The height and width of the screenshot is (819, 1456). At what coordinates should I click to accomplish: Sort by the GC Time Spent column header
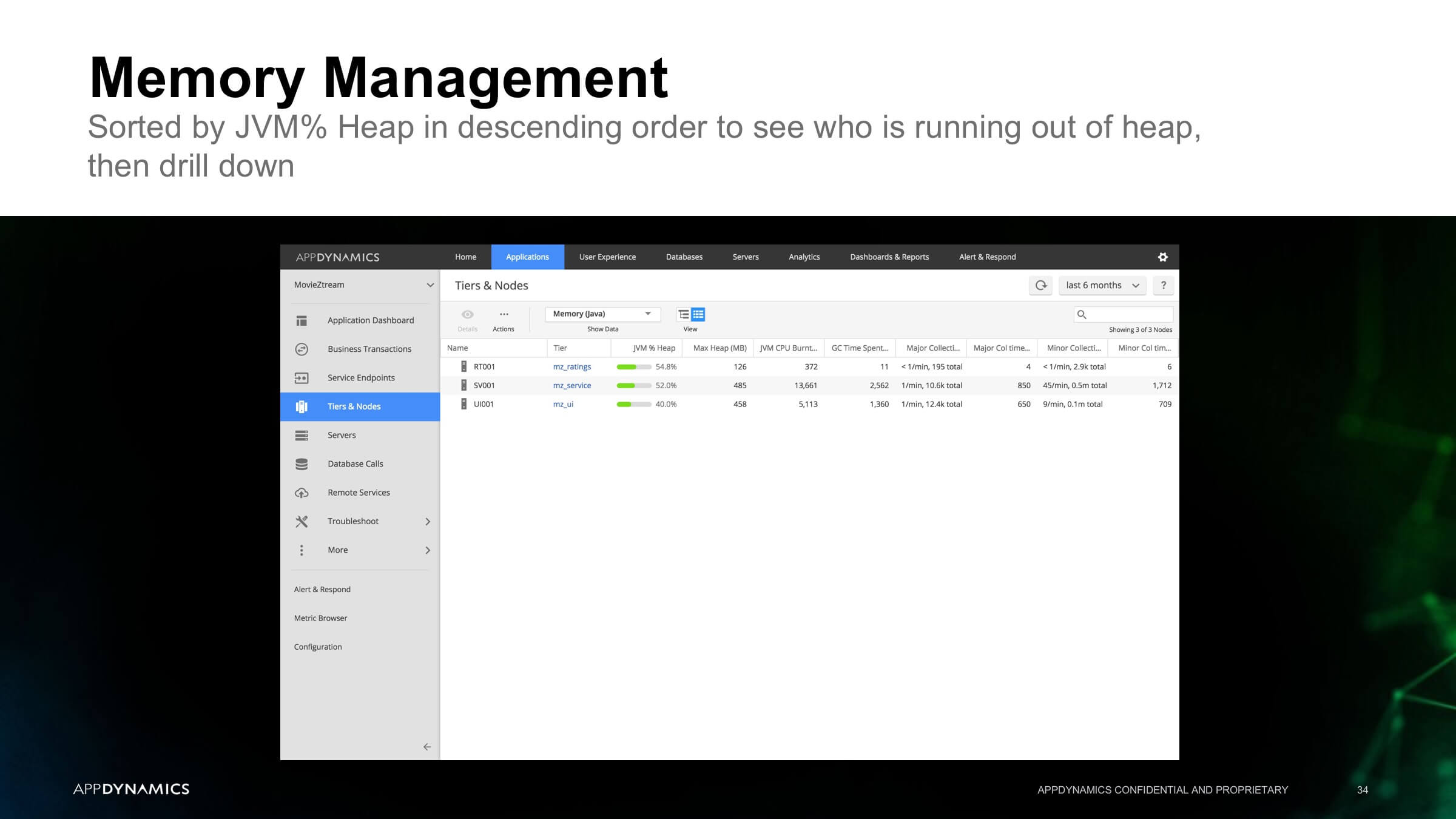click(x=860, y=348)
